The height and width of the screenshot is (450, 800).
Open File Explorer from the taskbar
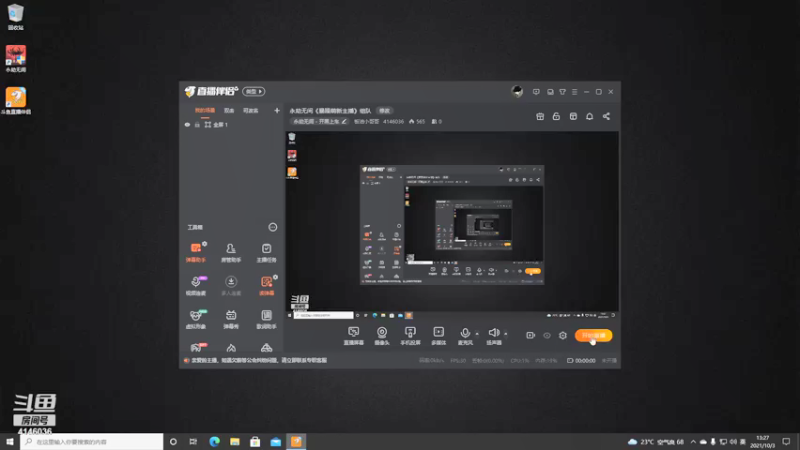235,441
